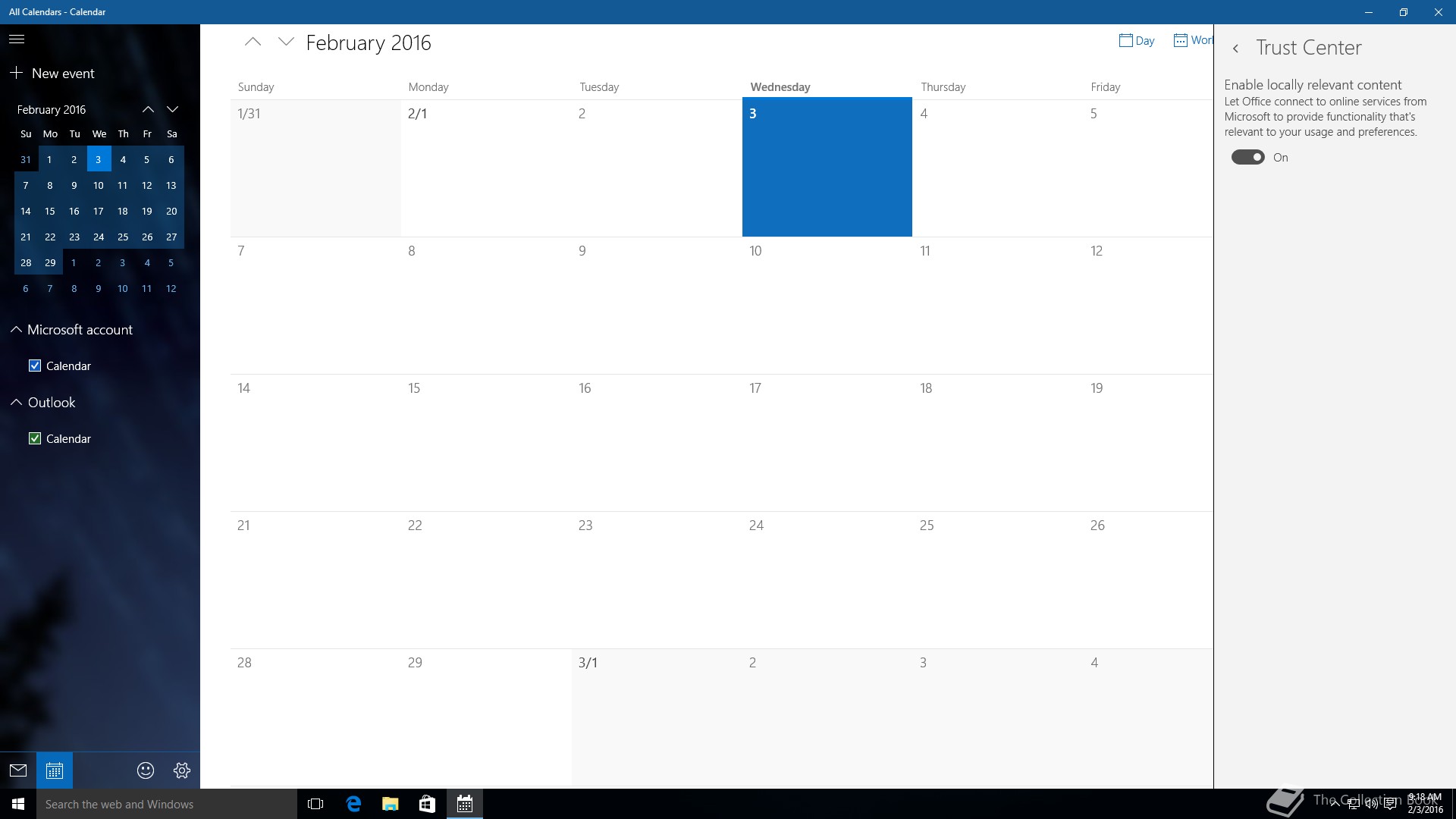
Task: Switch to Day view
Action: point(1137,40)
